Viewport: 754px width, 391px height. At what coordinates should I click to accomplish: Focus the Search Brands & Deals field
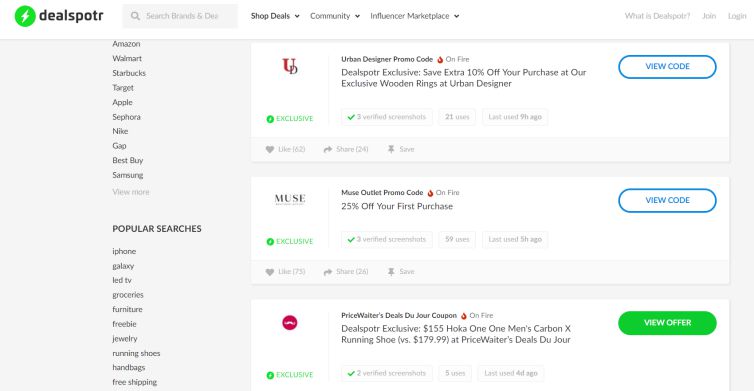180,16
